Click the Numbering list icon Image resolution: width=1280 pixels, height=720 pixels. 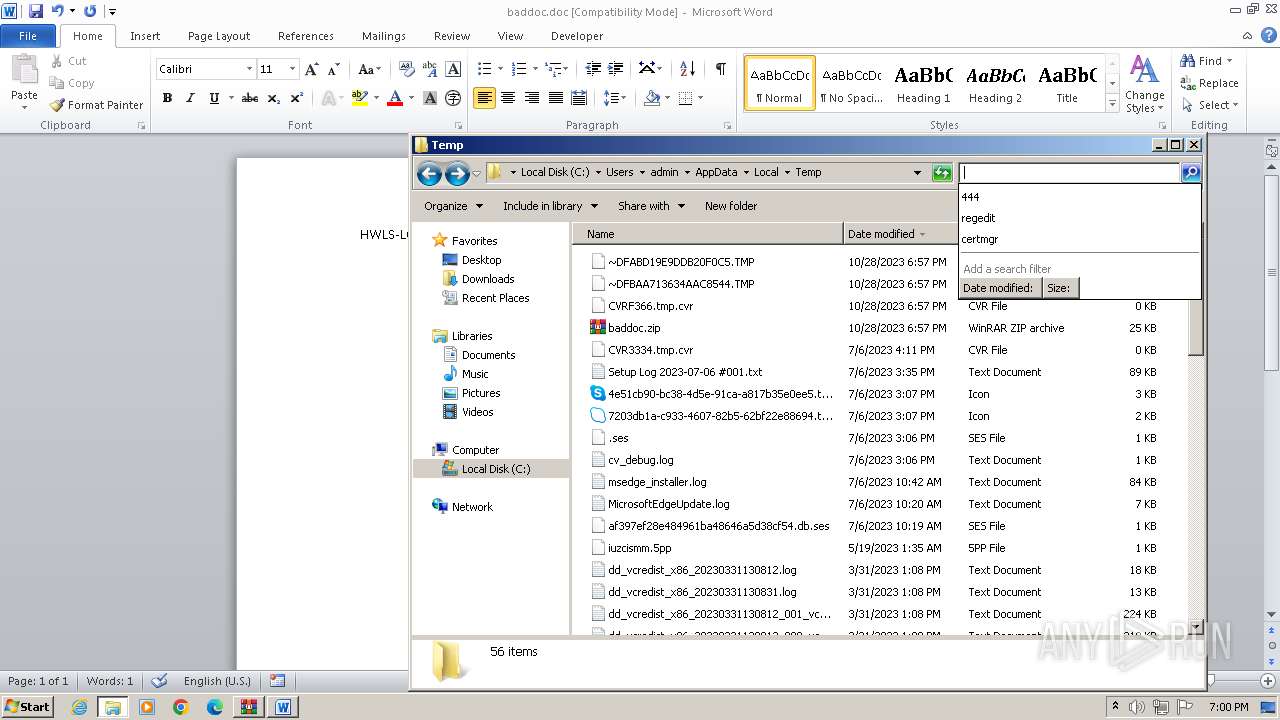[519, 69]
